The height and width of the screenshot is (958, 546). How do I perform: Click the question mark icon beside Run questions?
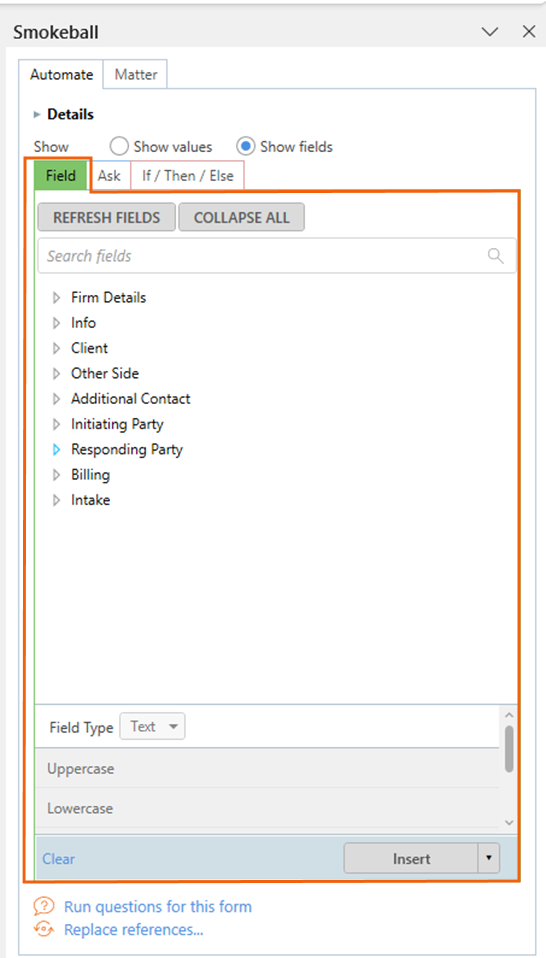tap(45, 905)
